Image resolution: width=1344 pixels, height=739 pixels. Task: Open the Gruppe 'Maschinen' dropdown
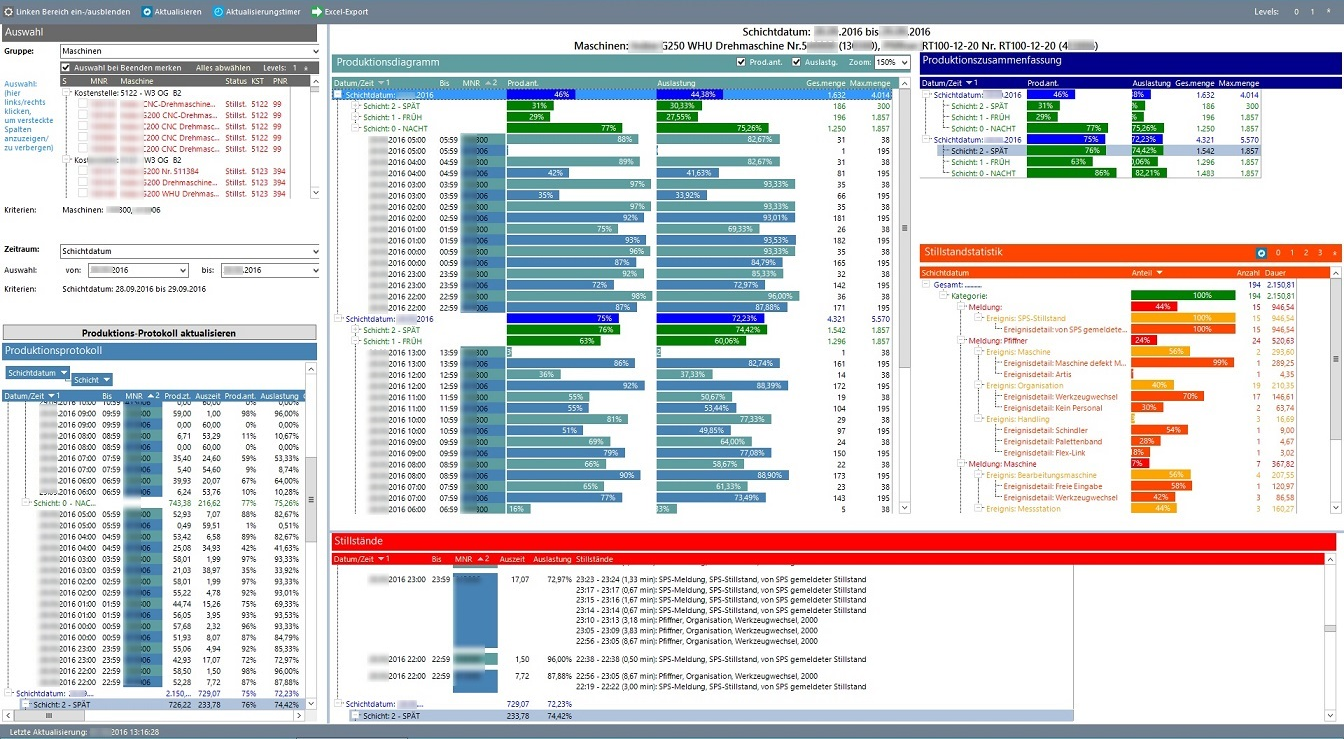click(x=315, y=50)
